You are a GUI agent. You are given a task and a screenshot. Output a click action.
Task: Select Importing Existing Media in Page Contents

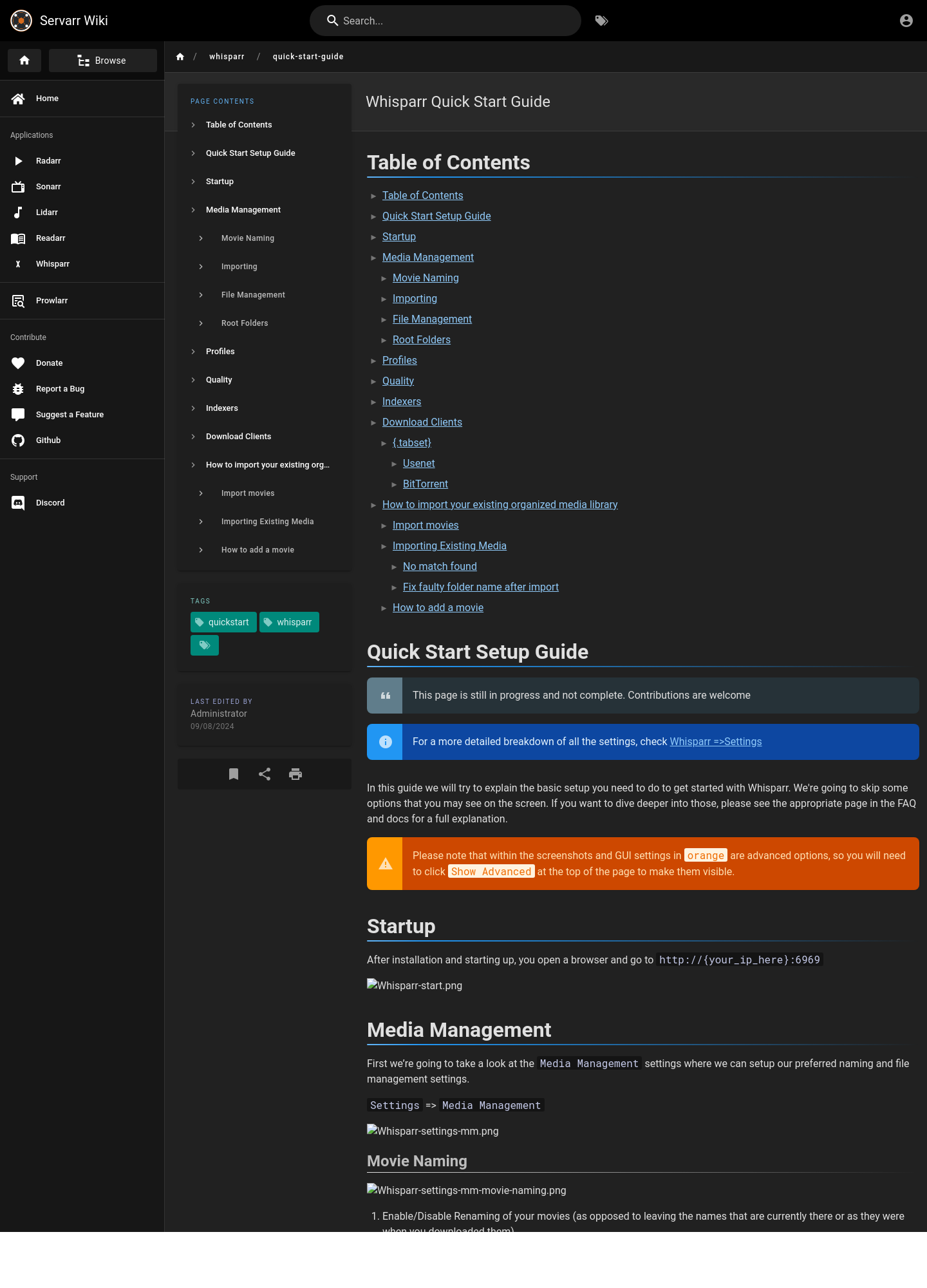[265, 522]
